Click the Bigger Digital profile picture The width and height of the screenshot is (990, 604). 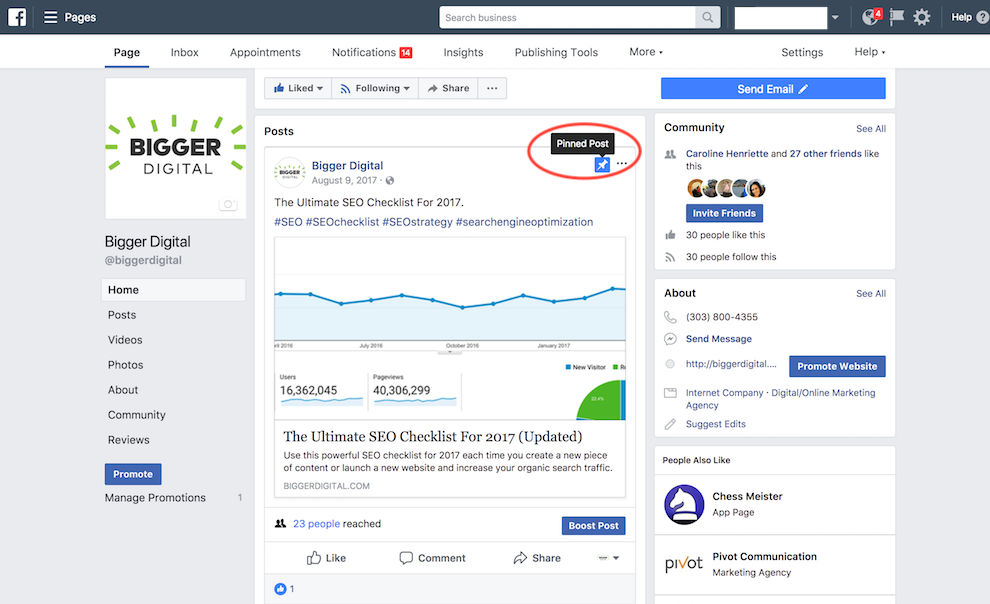pos(176,148)
